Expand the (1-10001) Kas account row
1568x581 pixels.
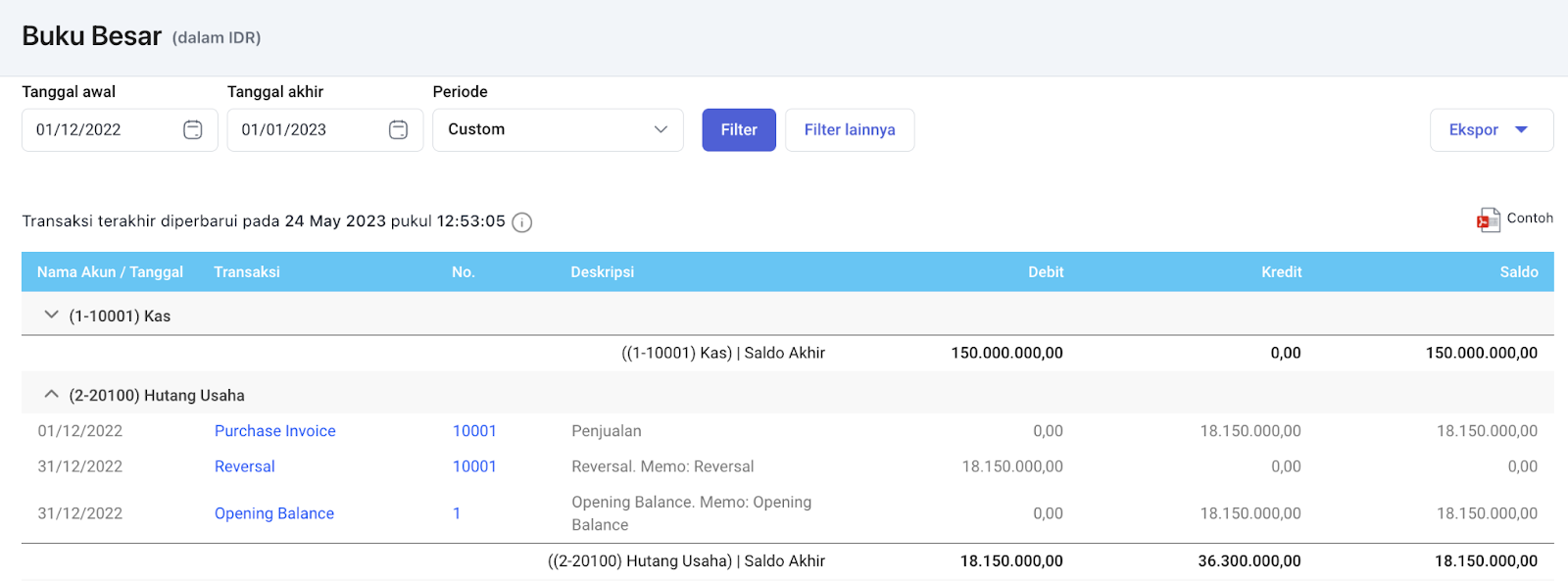pyautogui.click(x=52, y=315)
